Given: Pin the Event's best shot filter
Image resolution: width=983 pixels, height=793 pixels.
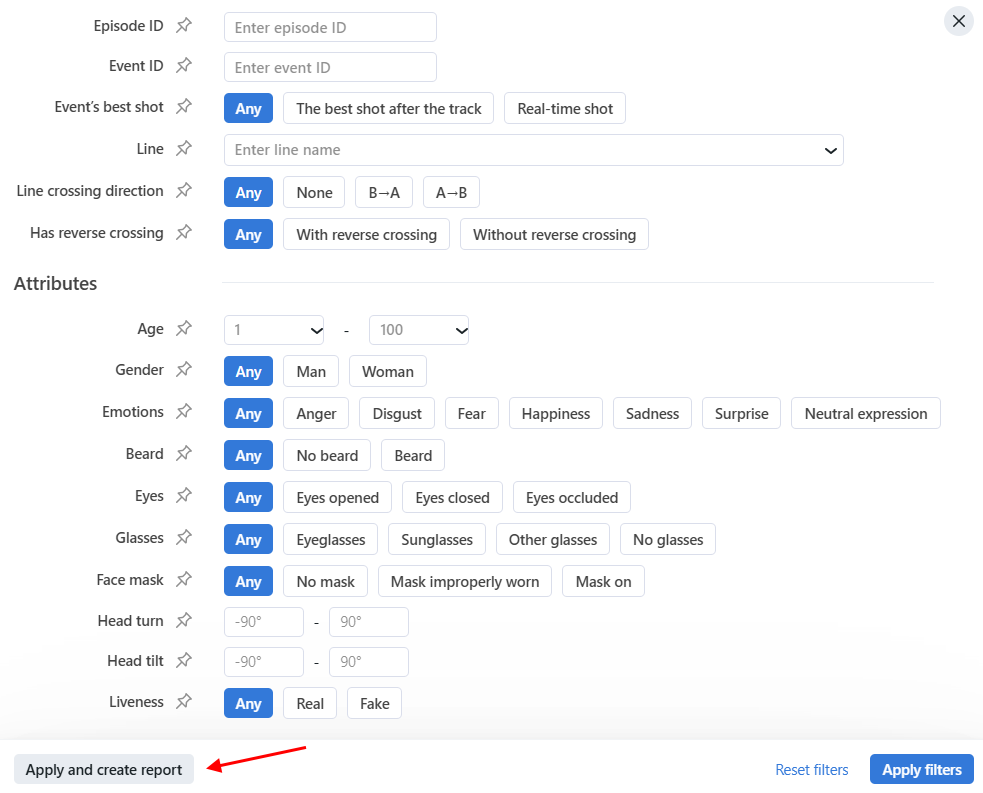Looking at the screenshot, I should 184,107.
